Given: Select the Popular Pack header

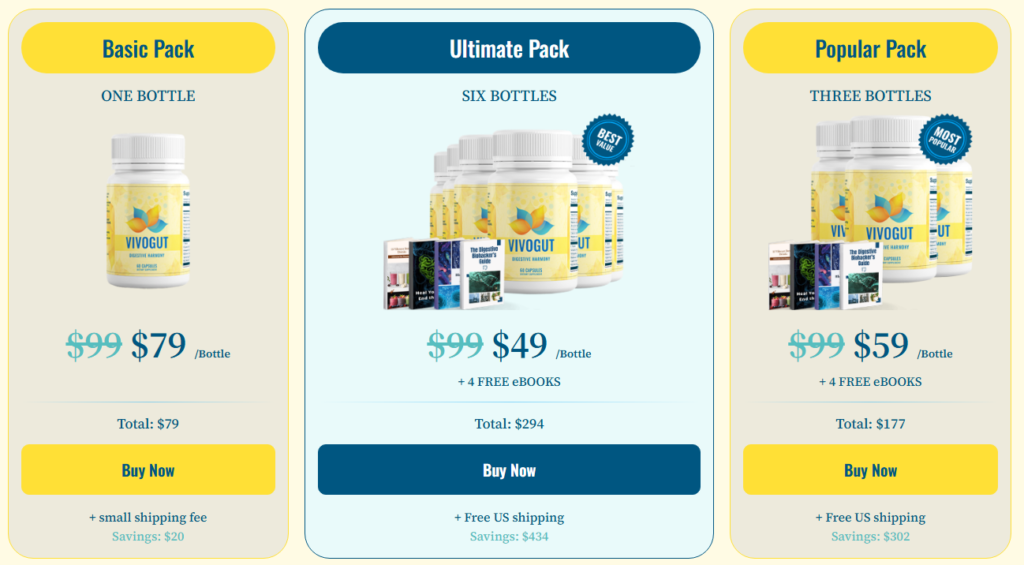Looking at the screenshot, I should 870,48.
